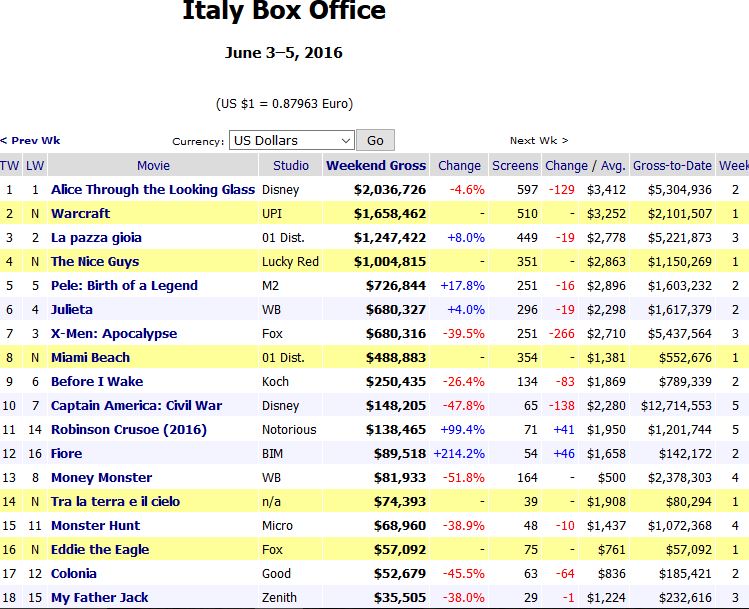Click the +214.2% change value for Fiore
This screenshot has width=749, height=609.
(x=459, y=454)
